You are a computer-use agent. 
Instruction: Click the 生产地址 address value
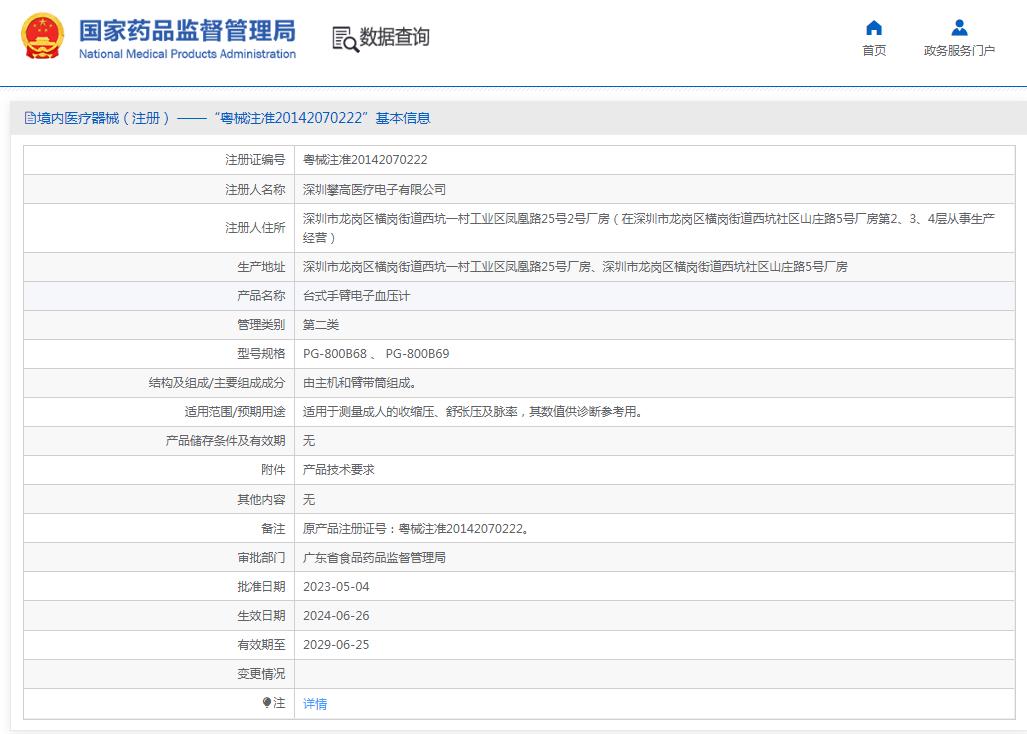(575, 266)
